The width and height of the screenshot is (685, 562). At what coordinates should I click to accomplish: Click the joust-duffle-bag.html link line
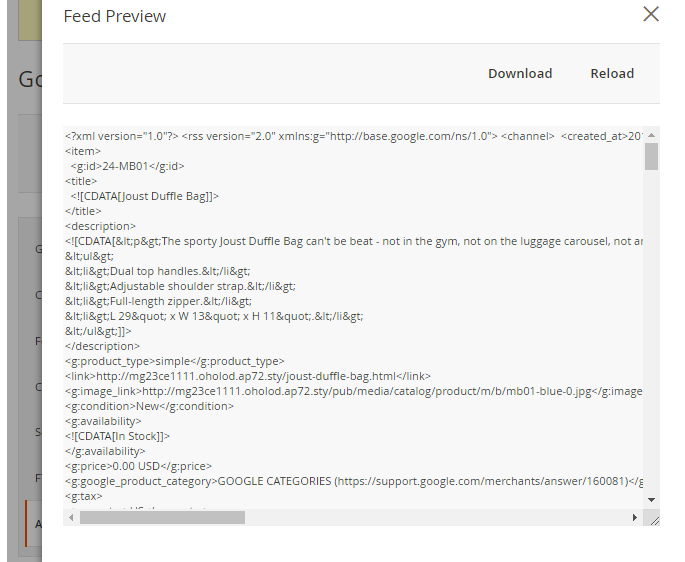point(248,376)
